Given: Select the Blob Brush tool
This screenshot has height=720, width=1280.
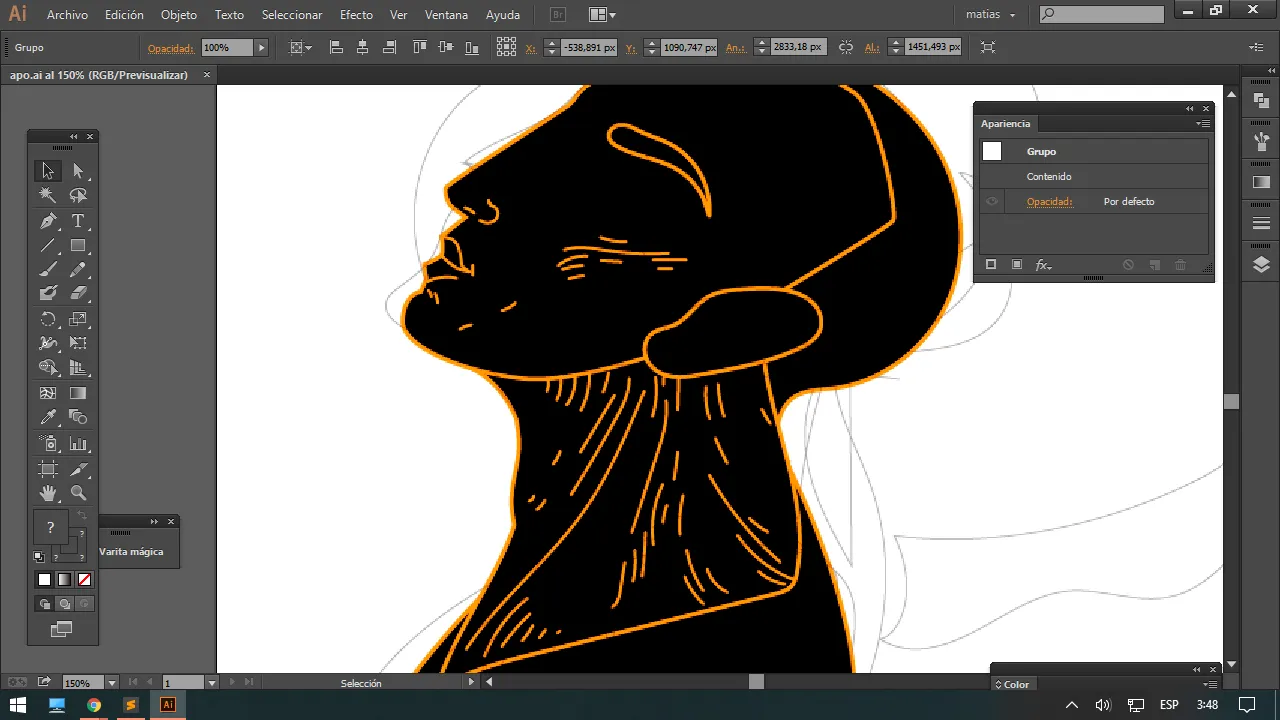Looking at the screenshot, I should 48,294.
